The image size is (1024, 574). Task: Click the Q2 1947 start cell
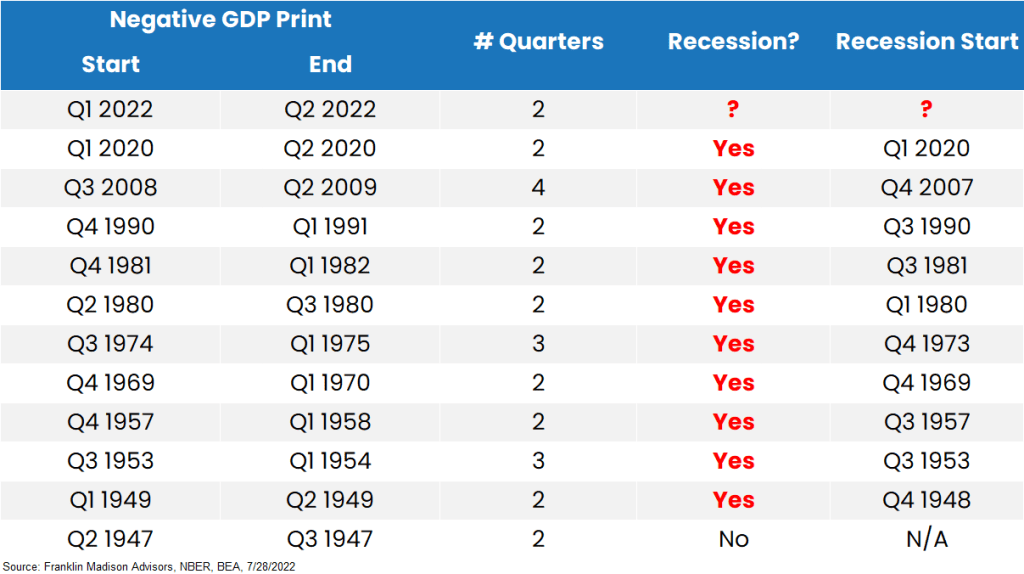[x=110, y=539]
